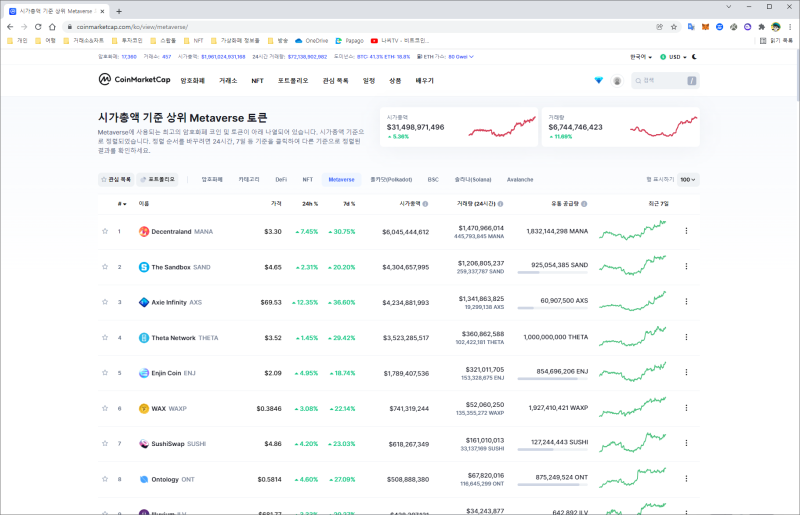Click the Theta Network coin logo
Viewport: 800px width, 515px height.
click(144, 337)
